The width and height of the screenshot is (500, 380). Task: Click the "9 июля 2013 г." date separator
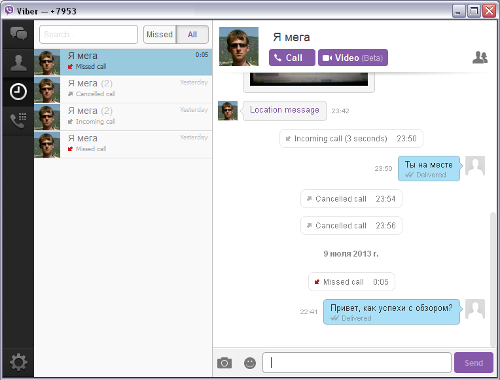tap(351, 254)
